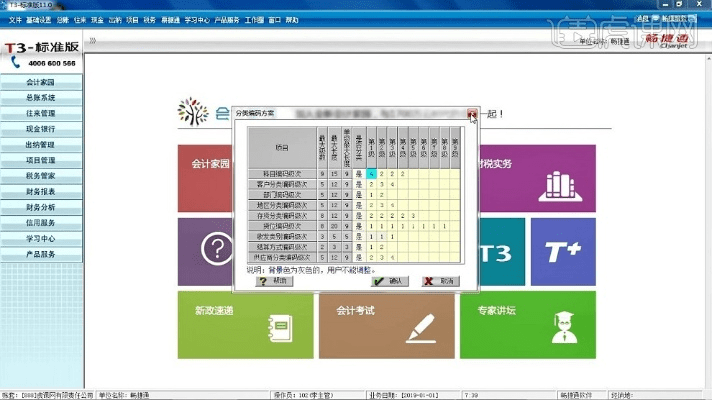The image size is (712, 400).
Task: Confirm the coding scheme with 确认
Action: (390, 281)
